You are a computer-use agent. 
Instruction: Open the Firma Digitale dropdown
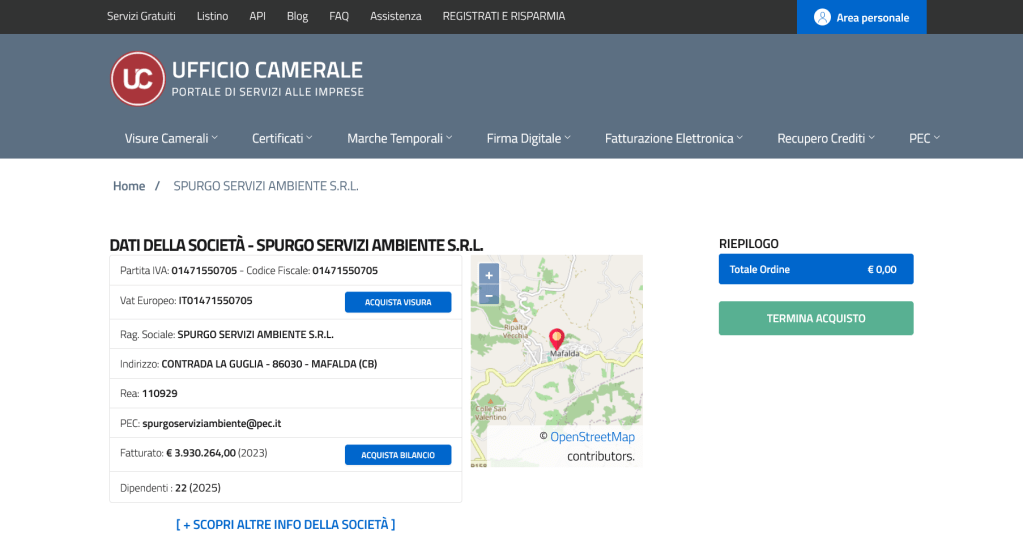click(528, 138)
